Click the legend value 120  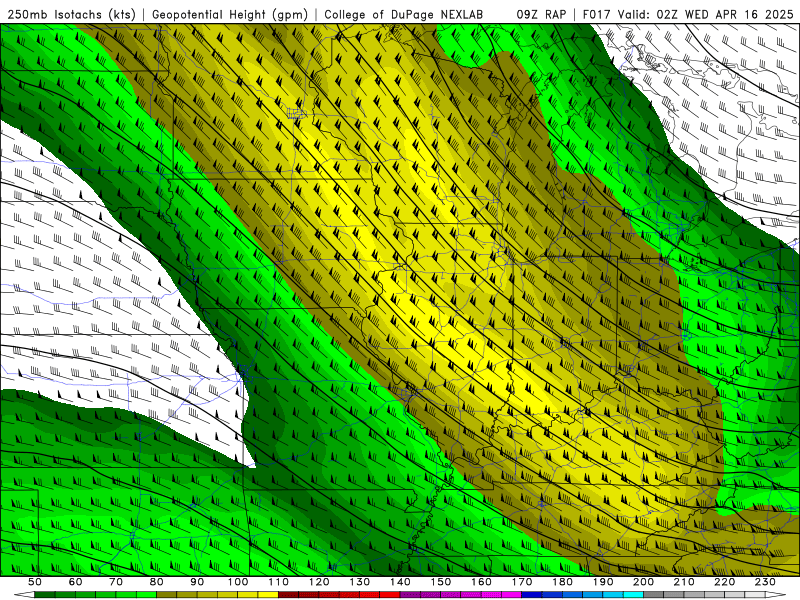pos(319,582)
